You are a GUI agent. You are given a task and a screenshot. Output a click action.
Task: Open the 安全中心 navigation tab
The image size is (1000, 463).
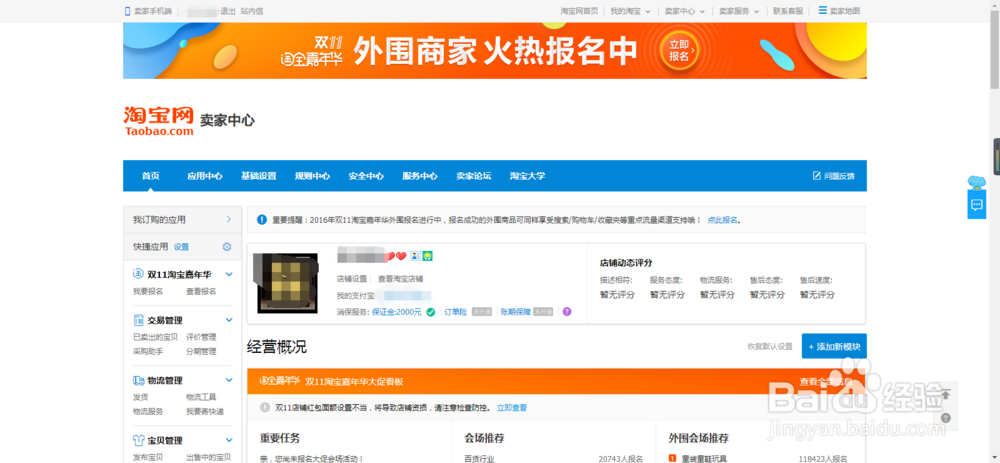point(366,176)
